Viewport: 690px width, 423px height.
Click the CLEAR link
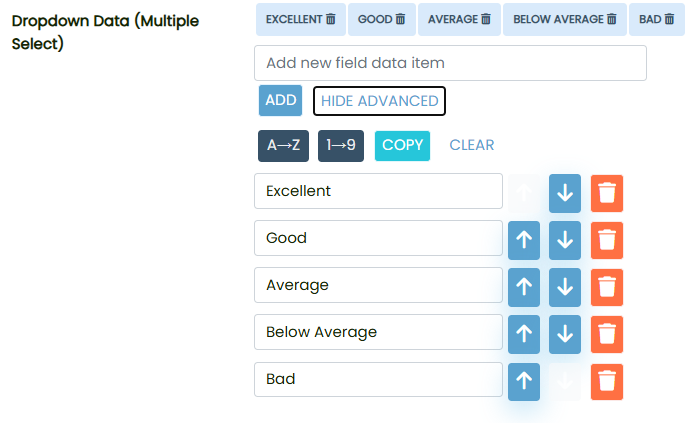pyautogui.click(x=471, y=145)
